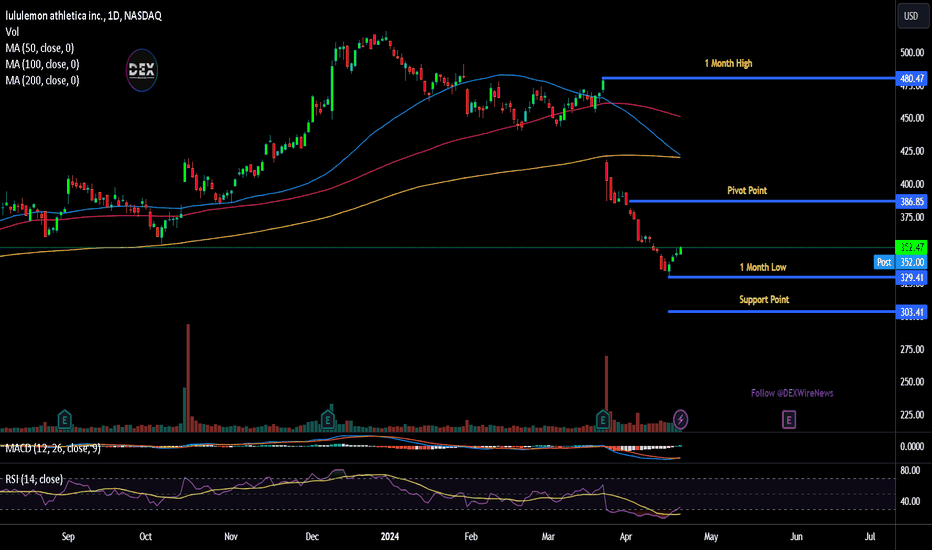The image size is (932, 550).
Task: Click the December earnings E marker
Action: click(328, 420)
